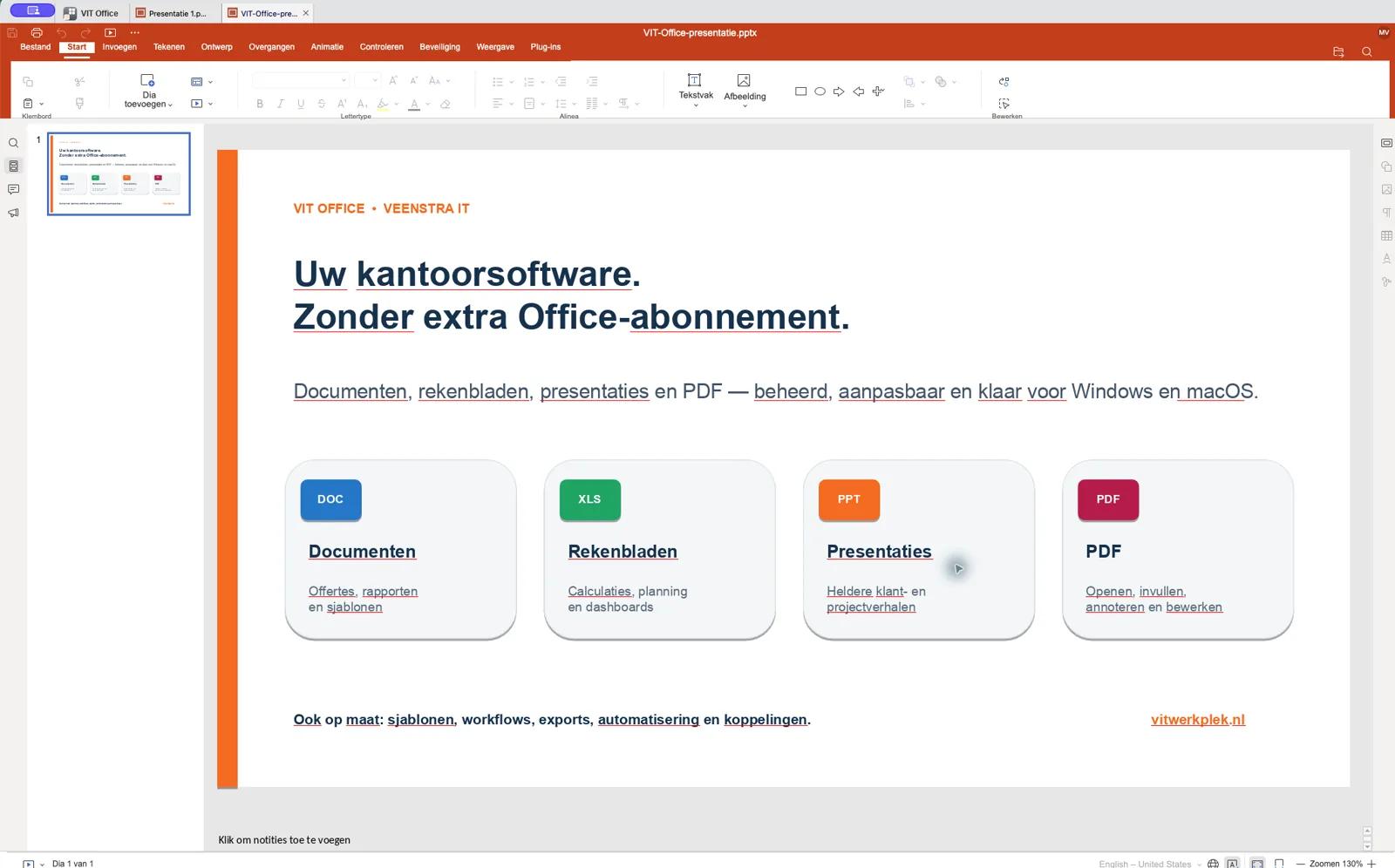Open the comments panel in left sidebar
Image resolution: width=1395 pixels, height=868 pixels.
click(13, 189)
